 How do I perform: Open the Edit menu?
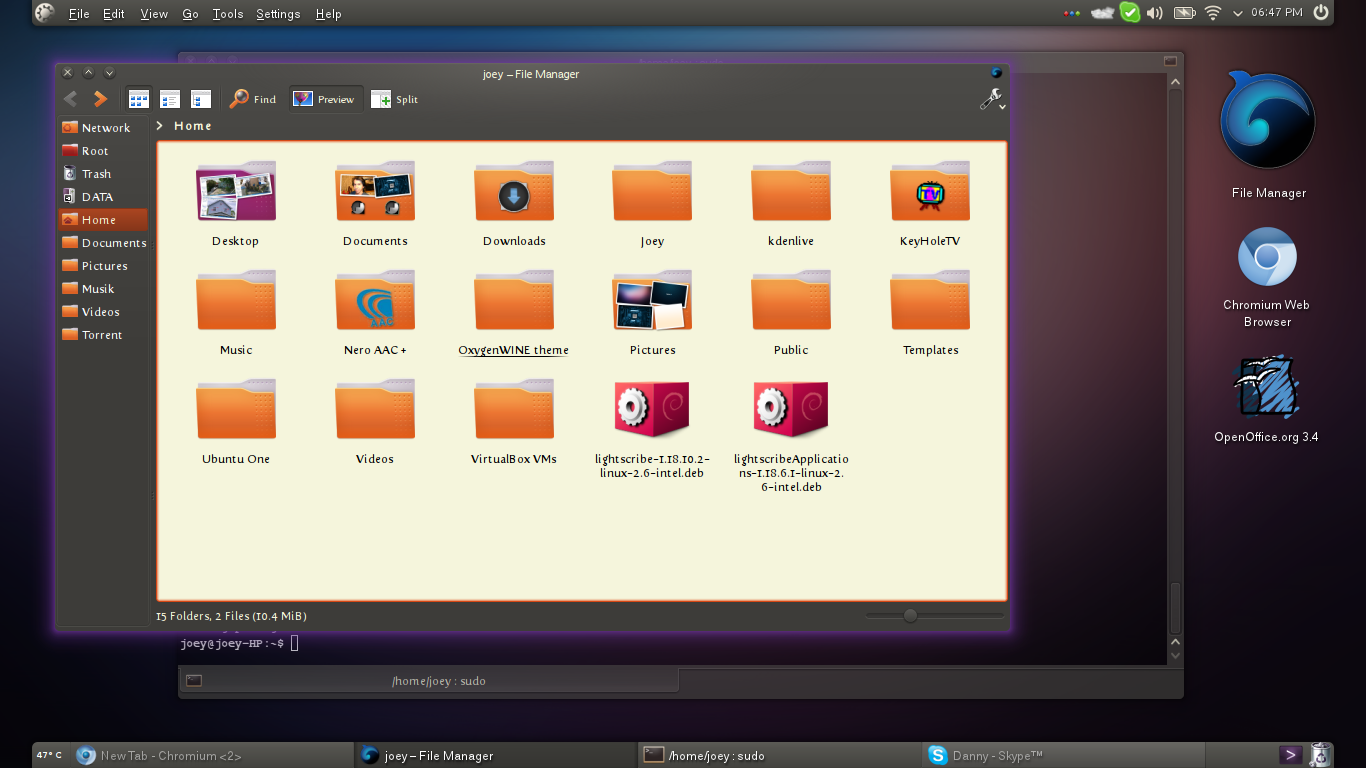click(114, 14)
